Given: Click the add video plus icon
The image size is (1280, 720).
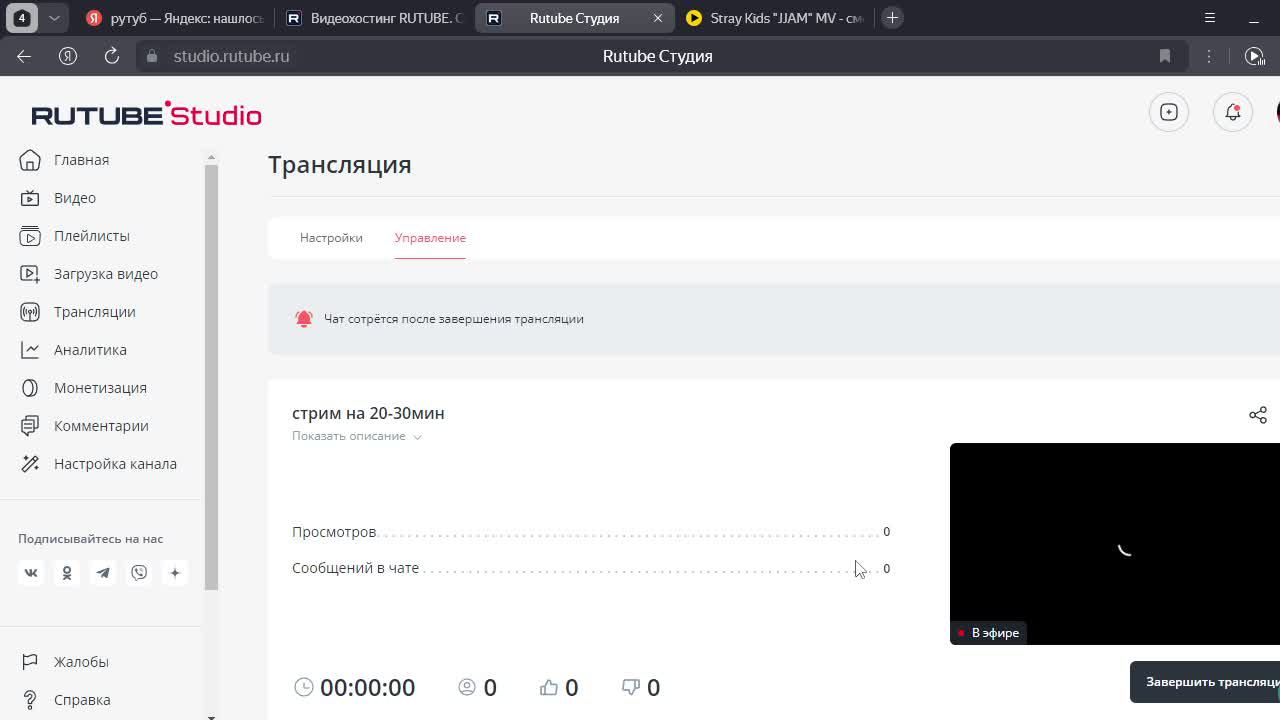Looking at the screenshot, I should click(1168, 112).
